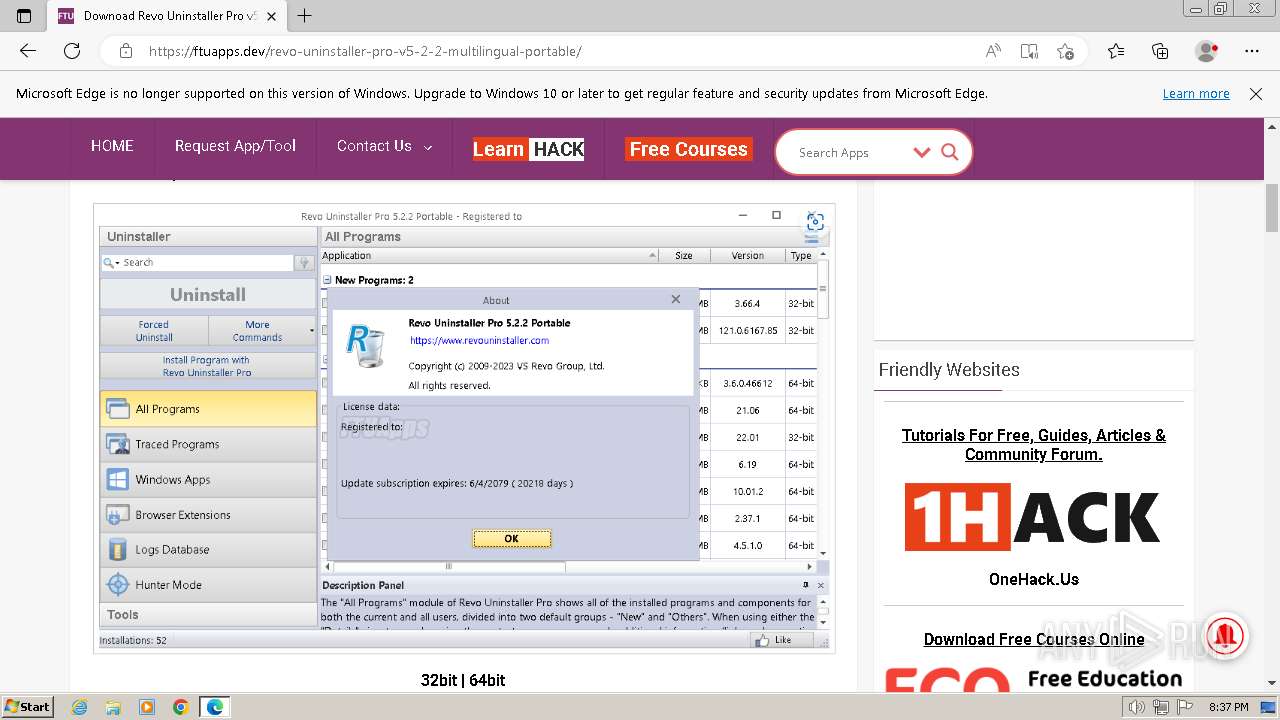Open Download Free Courses Online link

click(x=1034, y=639)
